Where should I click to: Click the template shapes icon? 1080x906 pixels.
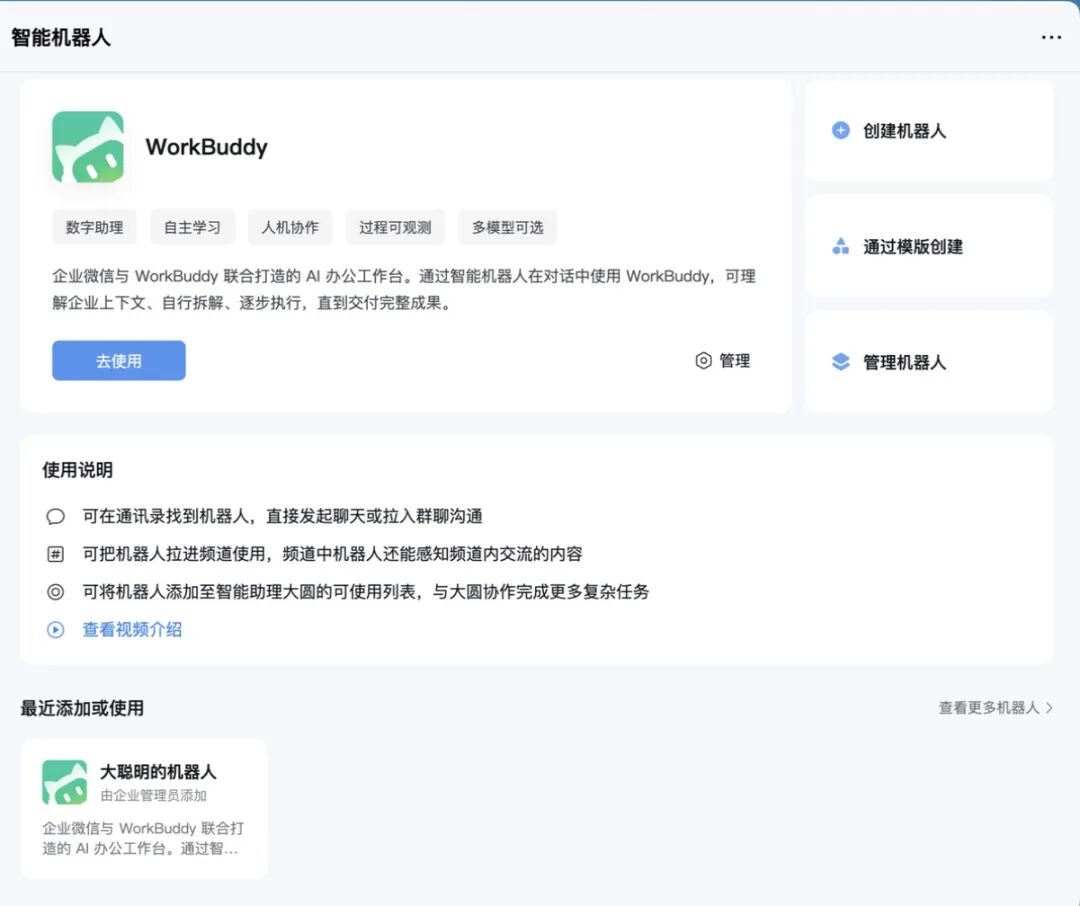pyautogui.click(x=840, y=246)
